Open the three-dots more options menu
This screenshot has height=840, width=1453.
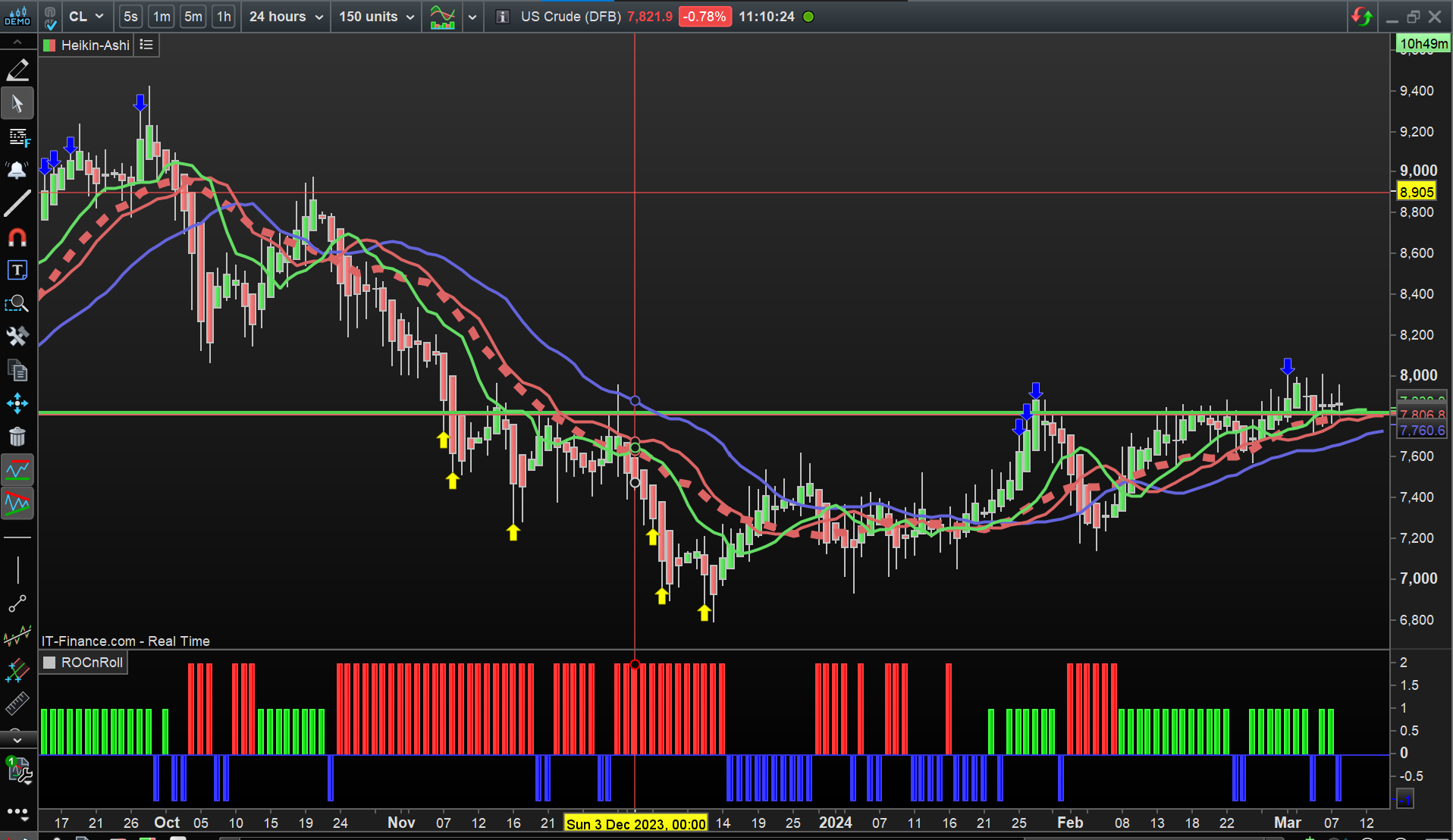(x=17, y=813)
